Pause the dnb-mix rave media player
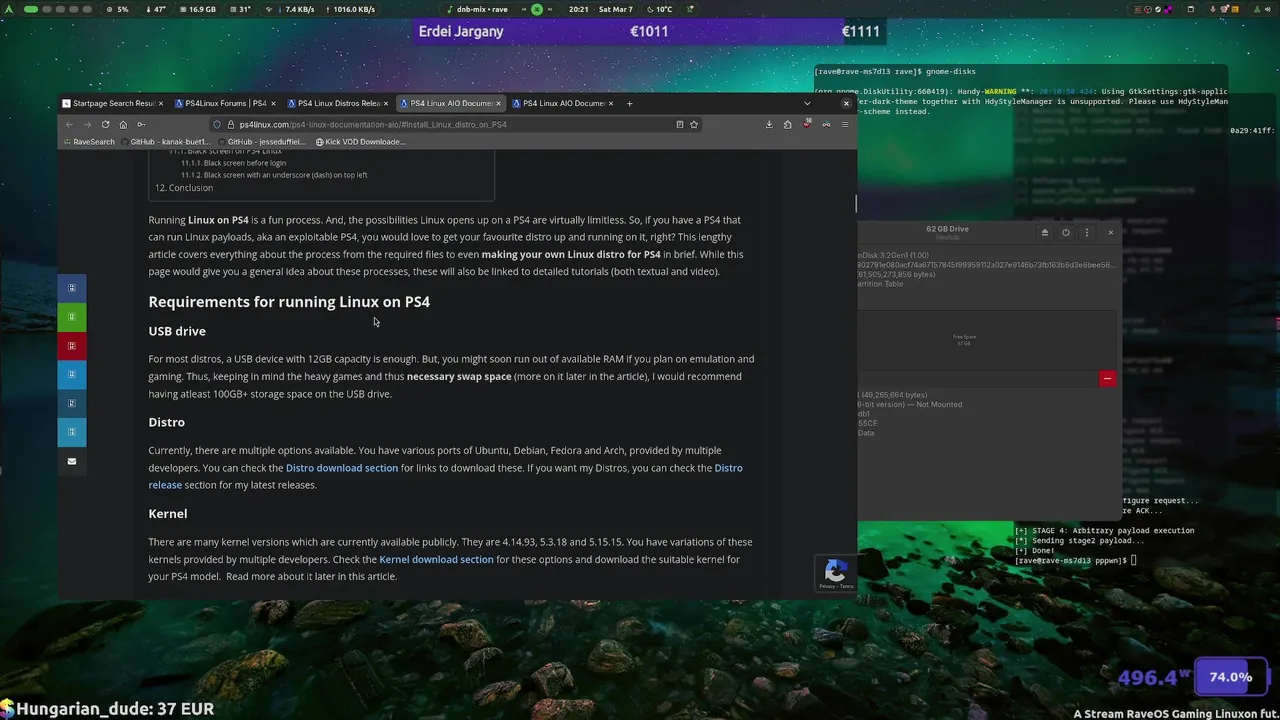The height and width of the screenshot is (720, 1280). 537,9
